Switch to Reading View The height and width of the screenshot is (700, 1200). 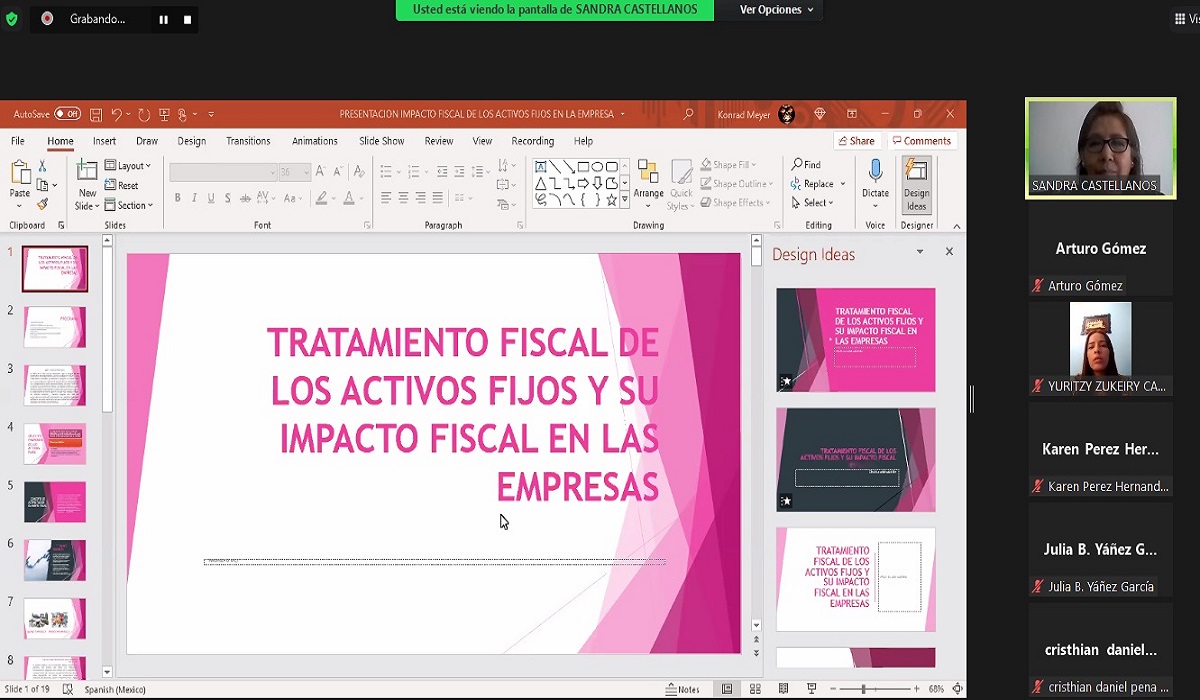tap(785, 689)
